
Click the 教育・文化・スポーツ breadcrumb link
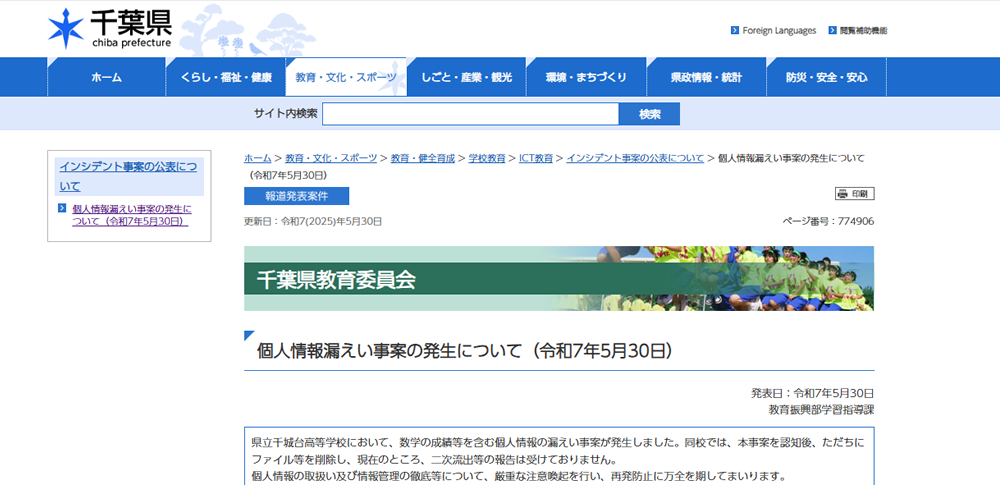tap(331, 158)
